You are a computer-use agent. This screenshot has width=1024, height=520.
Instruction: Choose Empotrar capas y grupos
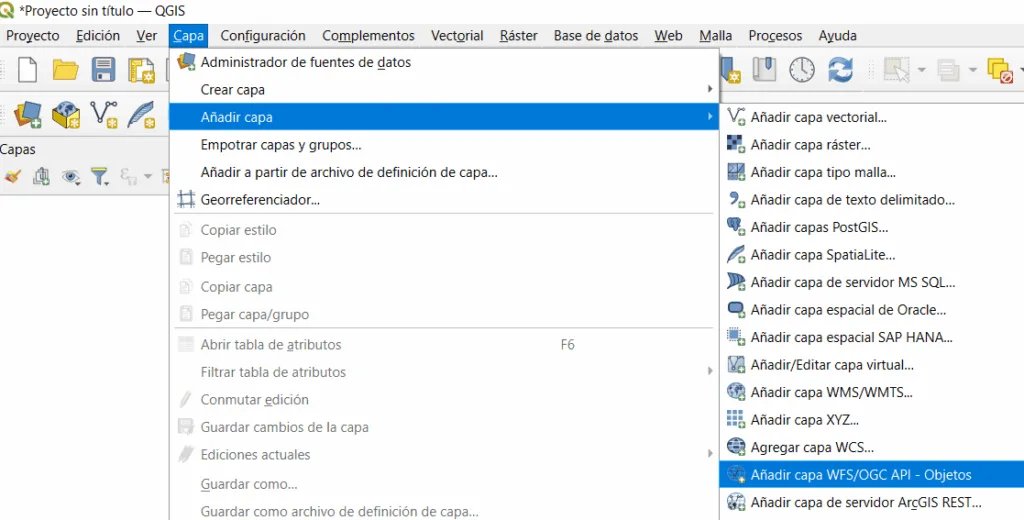coord(444,144)
